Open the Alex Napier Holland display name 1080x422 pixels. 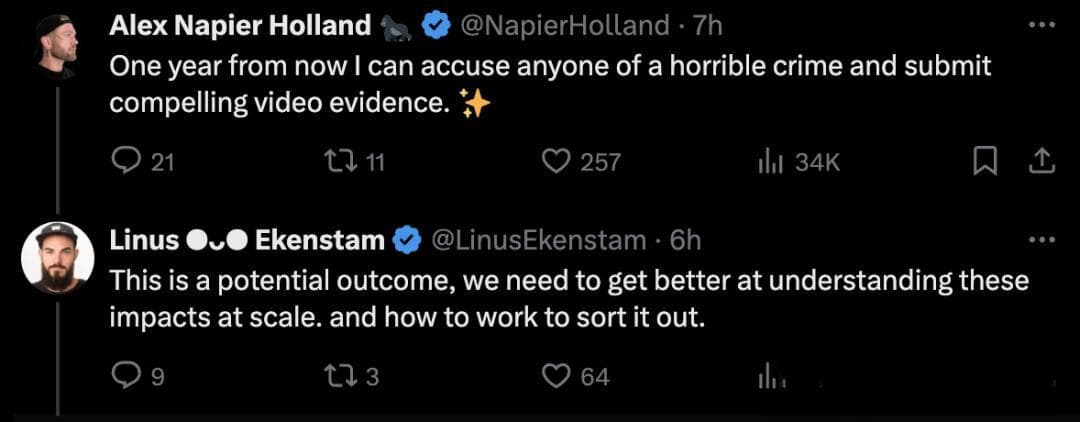tap(240, 26)
